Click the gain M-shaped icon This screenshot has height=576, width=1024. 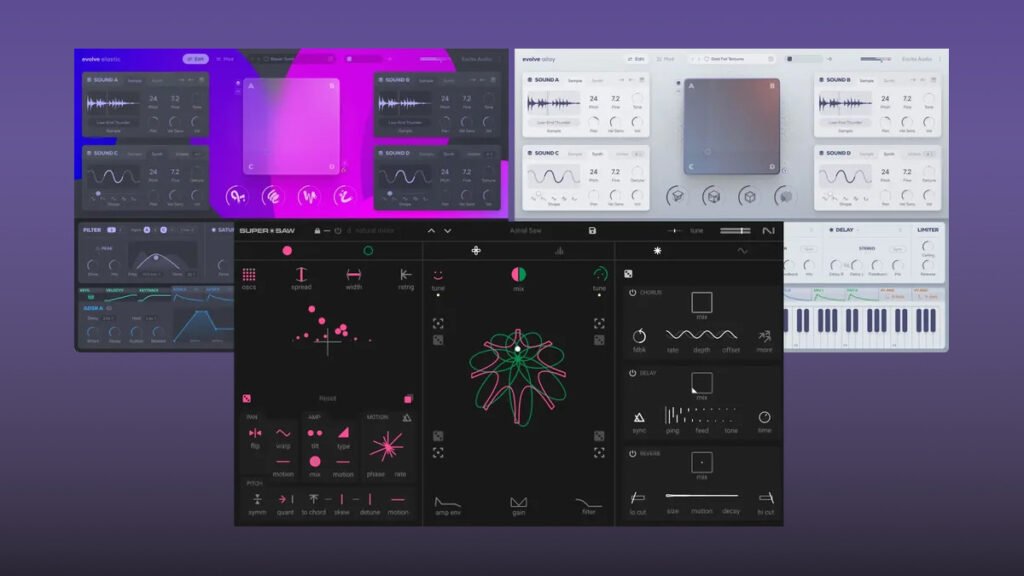519,502
